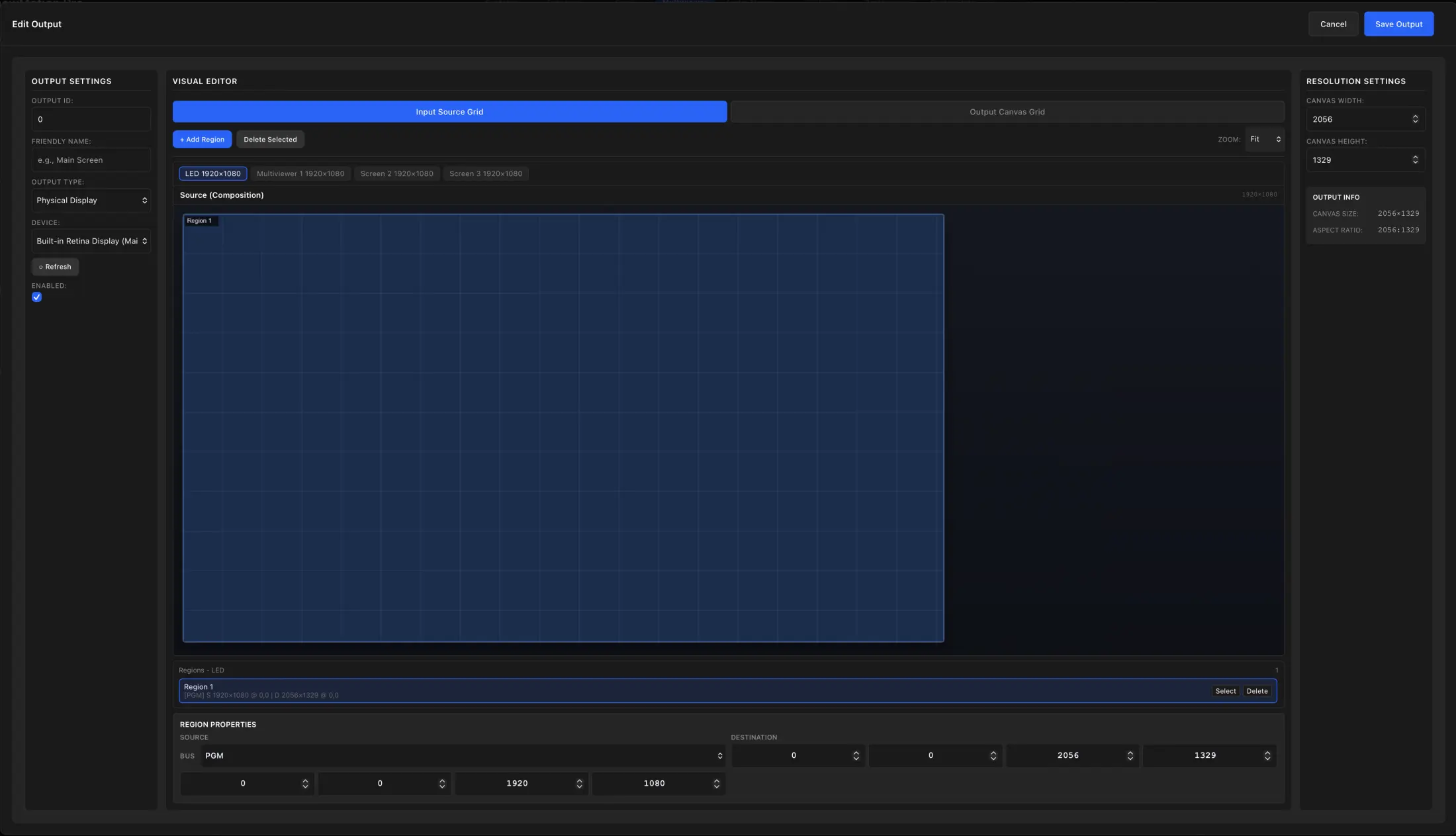
Task: Click the Source (Composition) heading
Action: click(222, 195)
